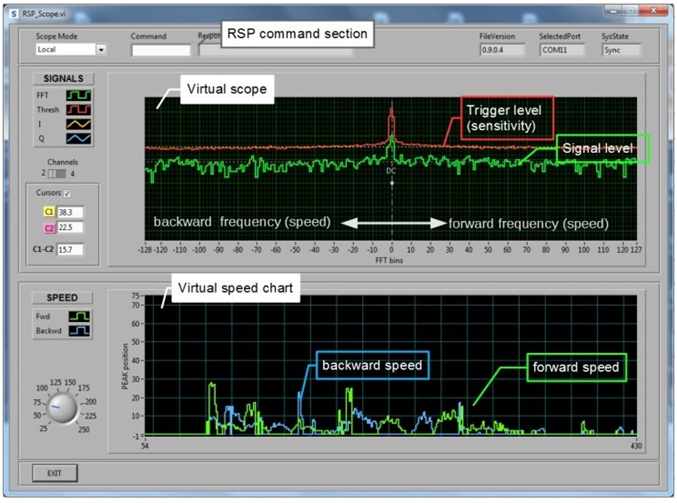Click the 250 mark on the knob scale
Screen dimensions: 677x503
pyautogui.click(x=84, y=429)
